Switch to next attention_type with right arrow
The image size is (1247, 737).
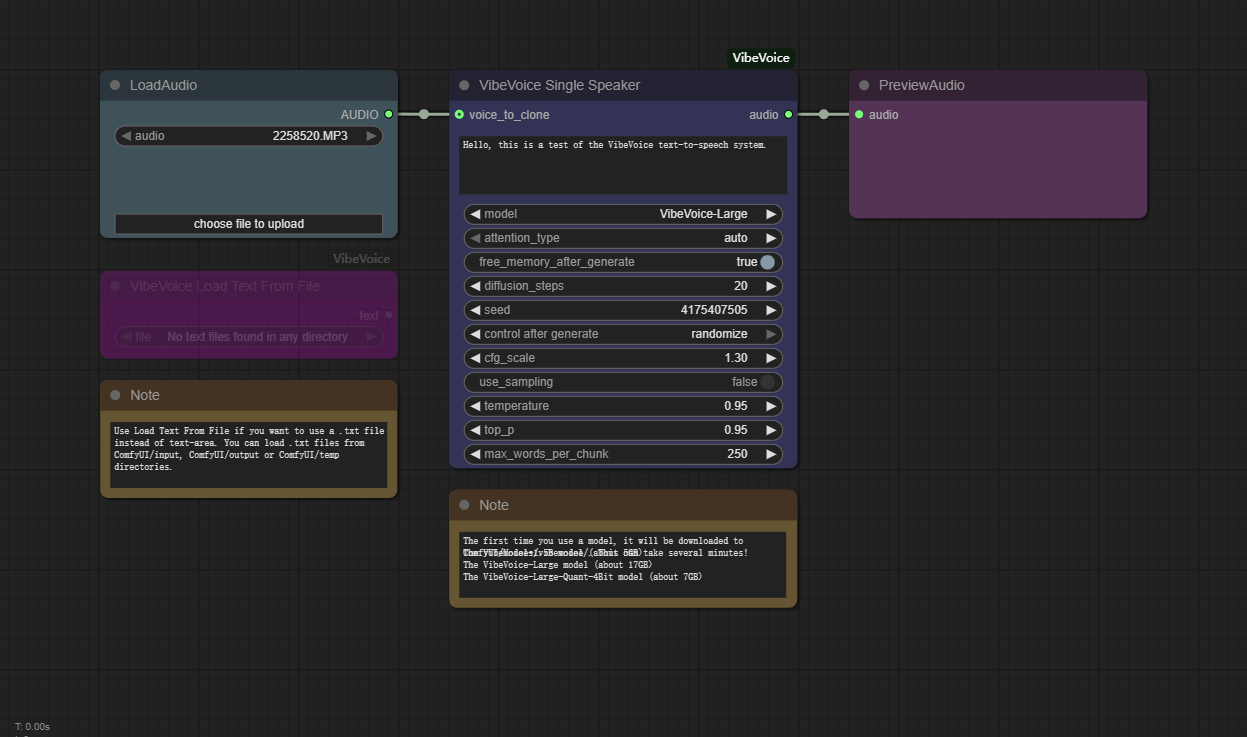click(771, 238)
